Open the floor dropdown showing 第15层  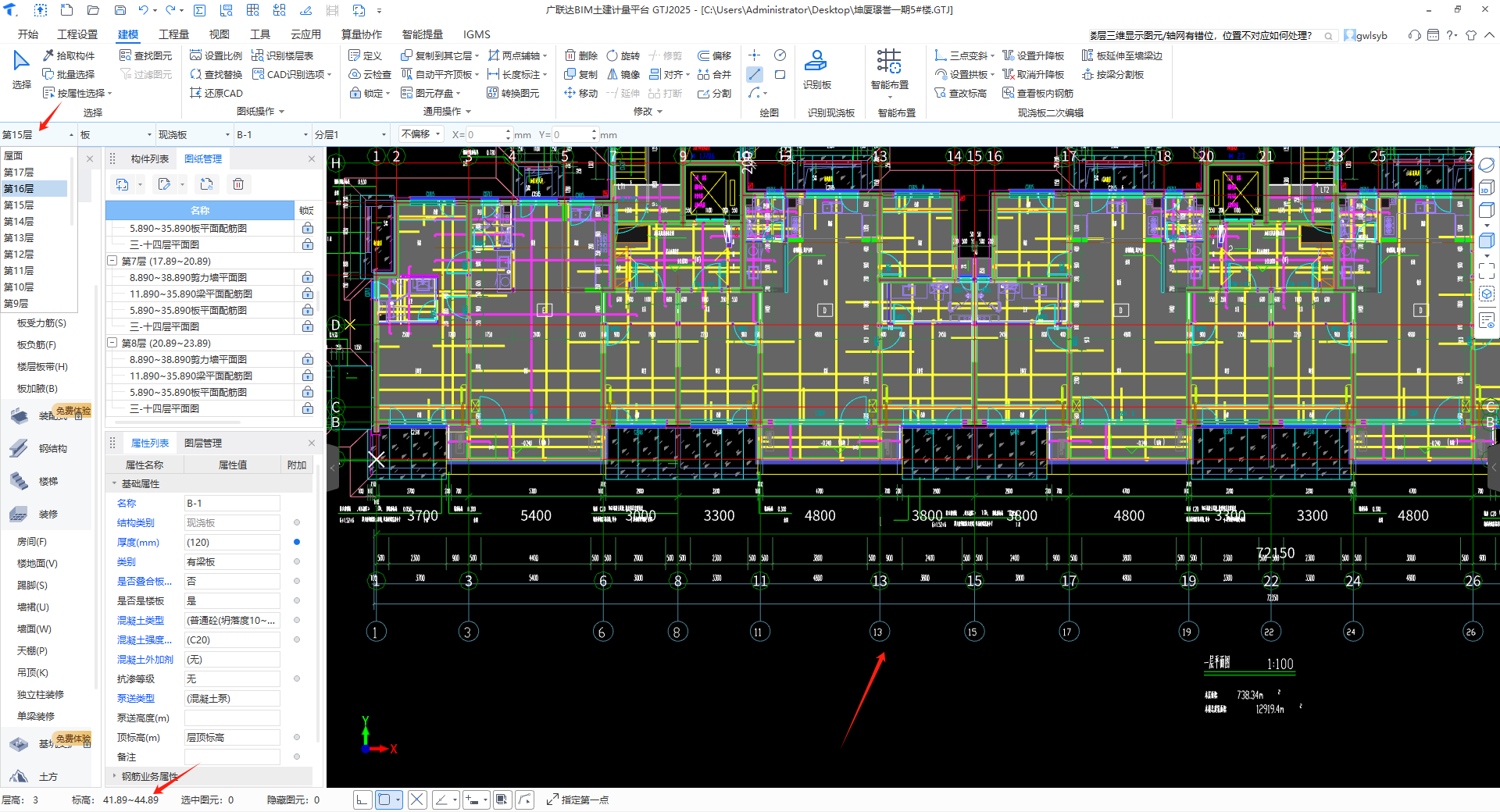38,134
